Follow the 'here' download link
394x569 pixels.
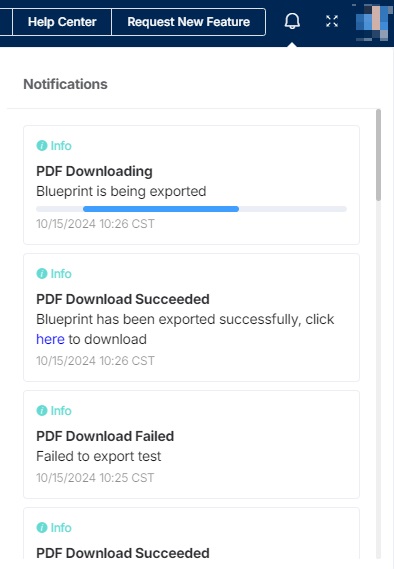tap(50, 339)
